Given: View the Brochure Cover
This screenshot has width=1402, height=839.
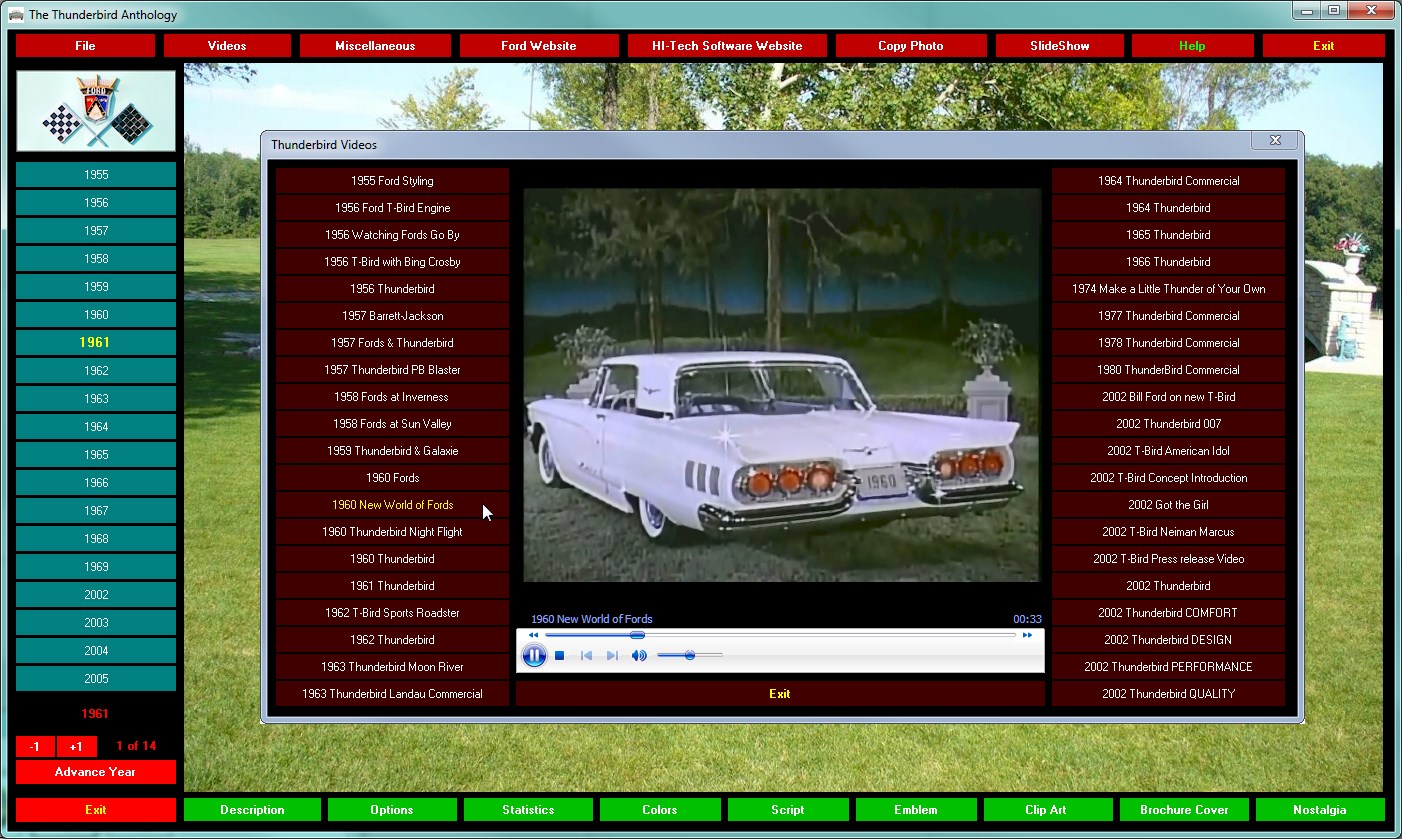Looking at the screenshot, I should point(1184,810).
